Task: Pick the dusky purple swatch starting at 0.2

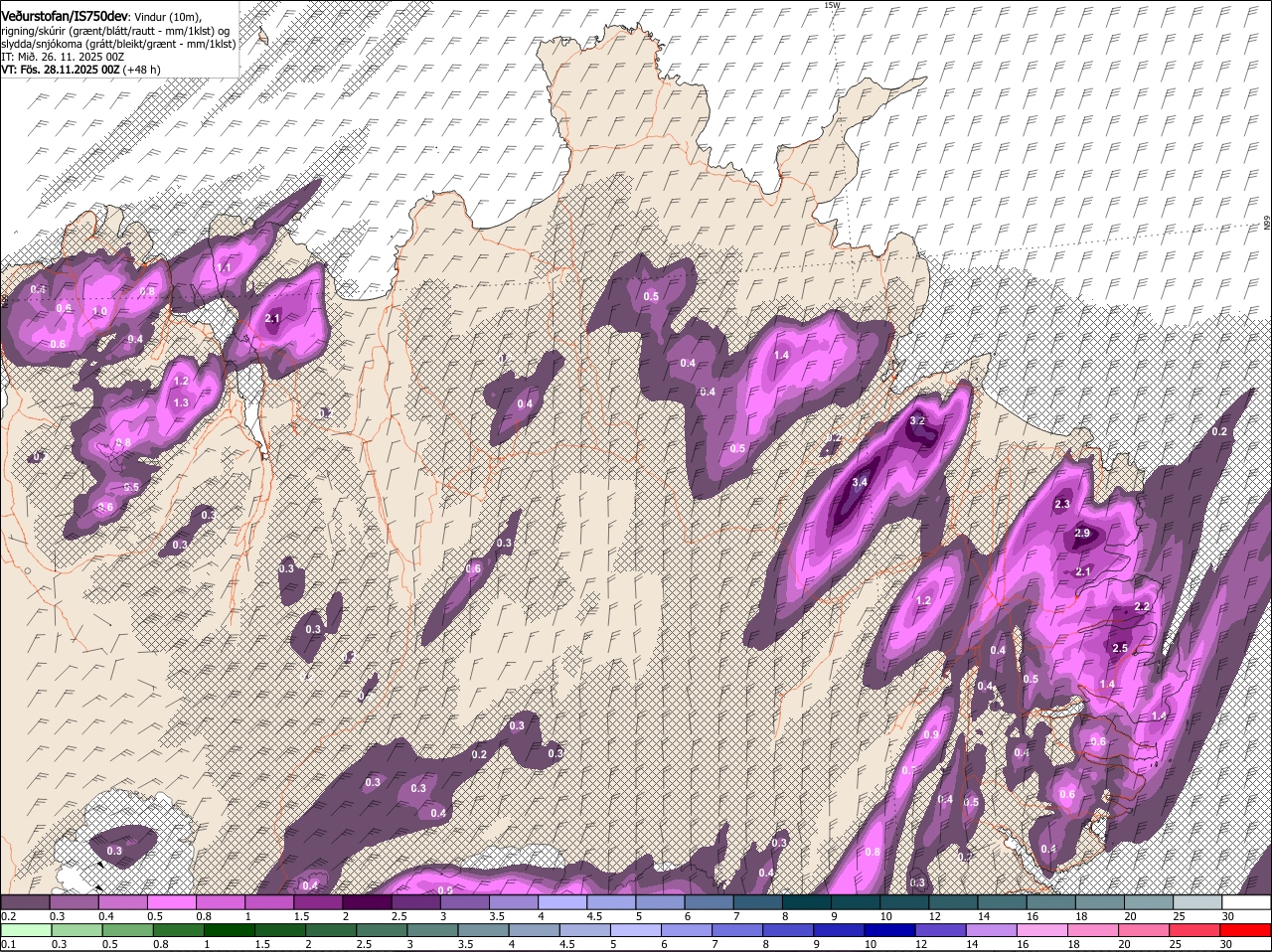Action: tap(26, 902)
